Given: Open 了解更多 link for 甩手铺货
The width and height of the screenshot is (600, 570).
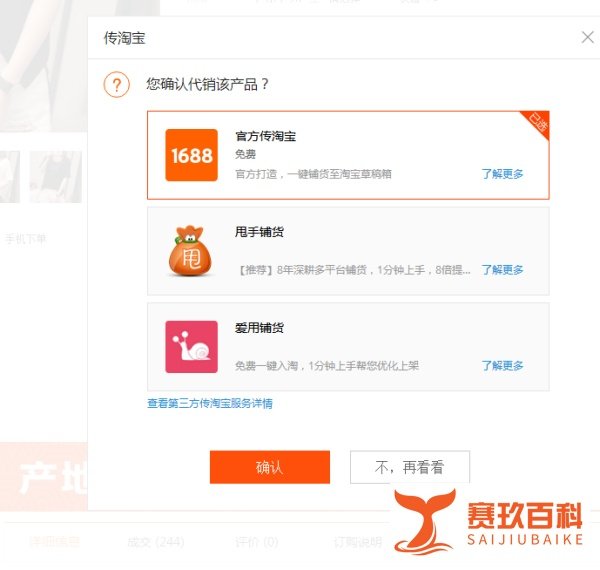Looking at the screenshot, I should pos(502,270).
